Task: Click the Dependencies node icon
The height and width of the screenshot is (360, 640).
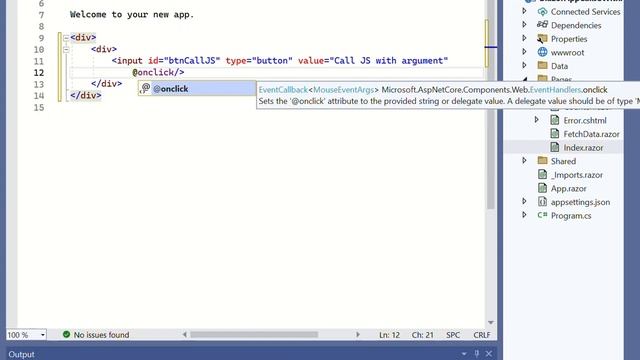Action: 542,25
